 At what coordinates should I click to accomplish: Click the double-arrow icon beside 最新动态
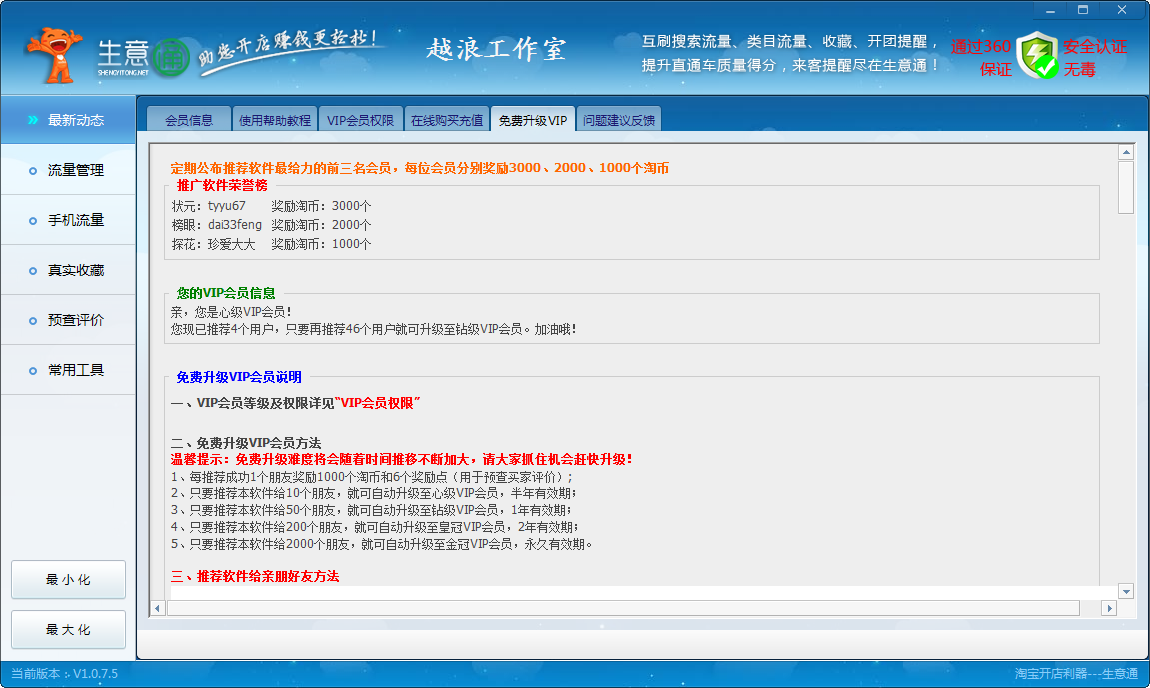pos(33,120)
